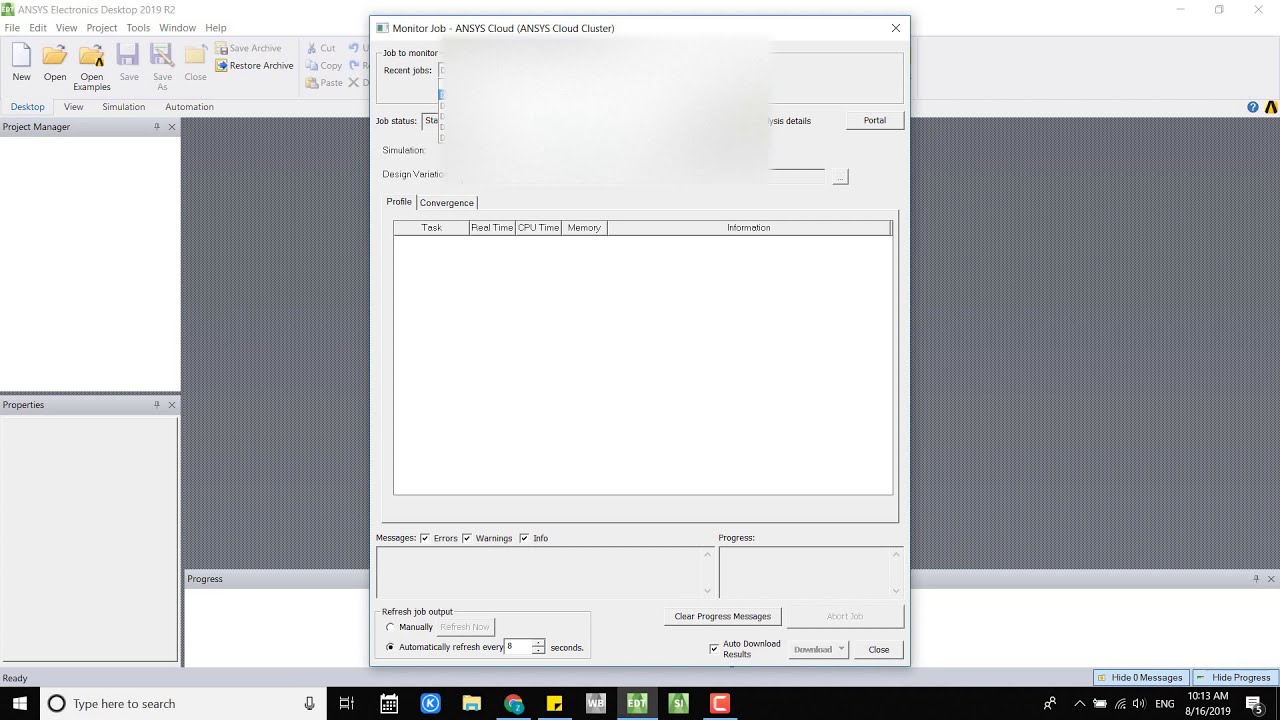1280x720 pixels.
Task: Open the Project menu
Action: tap(102, 28)
